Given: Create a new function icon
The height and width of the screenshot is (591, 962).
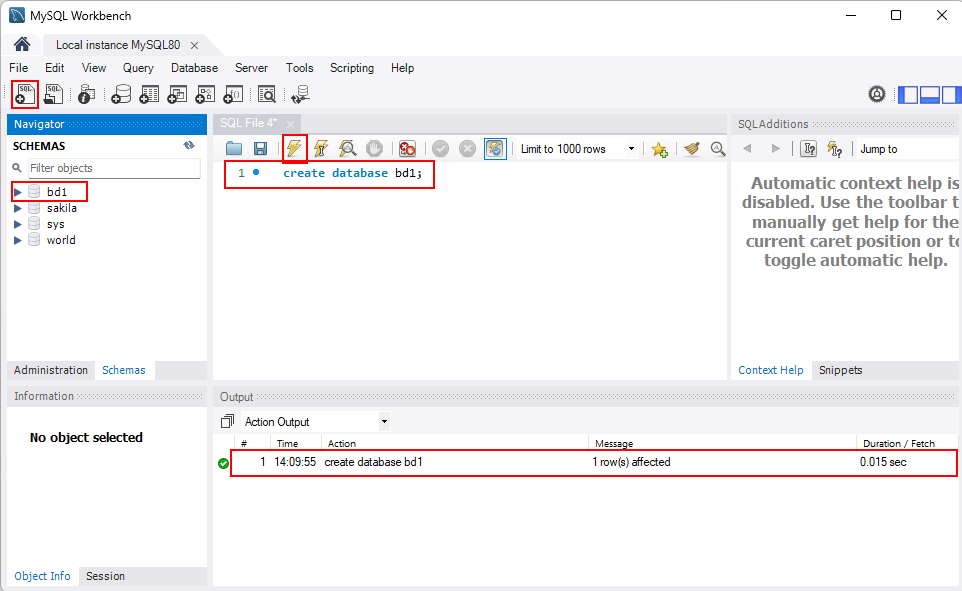Looking at the screenshot, I should [x=233, y=95].
